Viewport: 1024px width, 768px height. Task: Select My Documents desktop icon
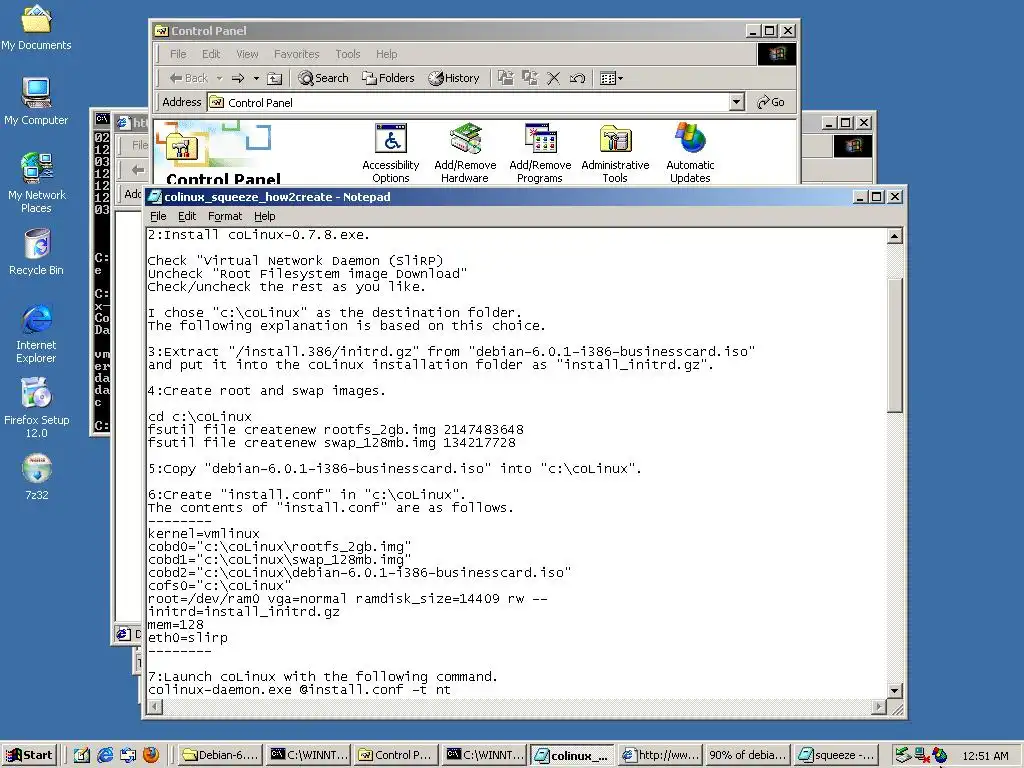(x=37, y=27)
